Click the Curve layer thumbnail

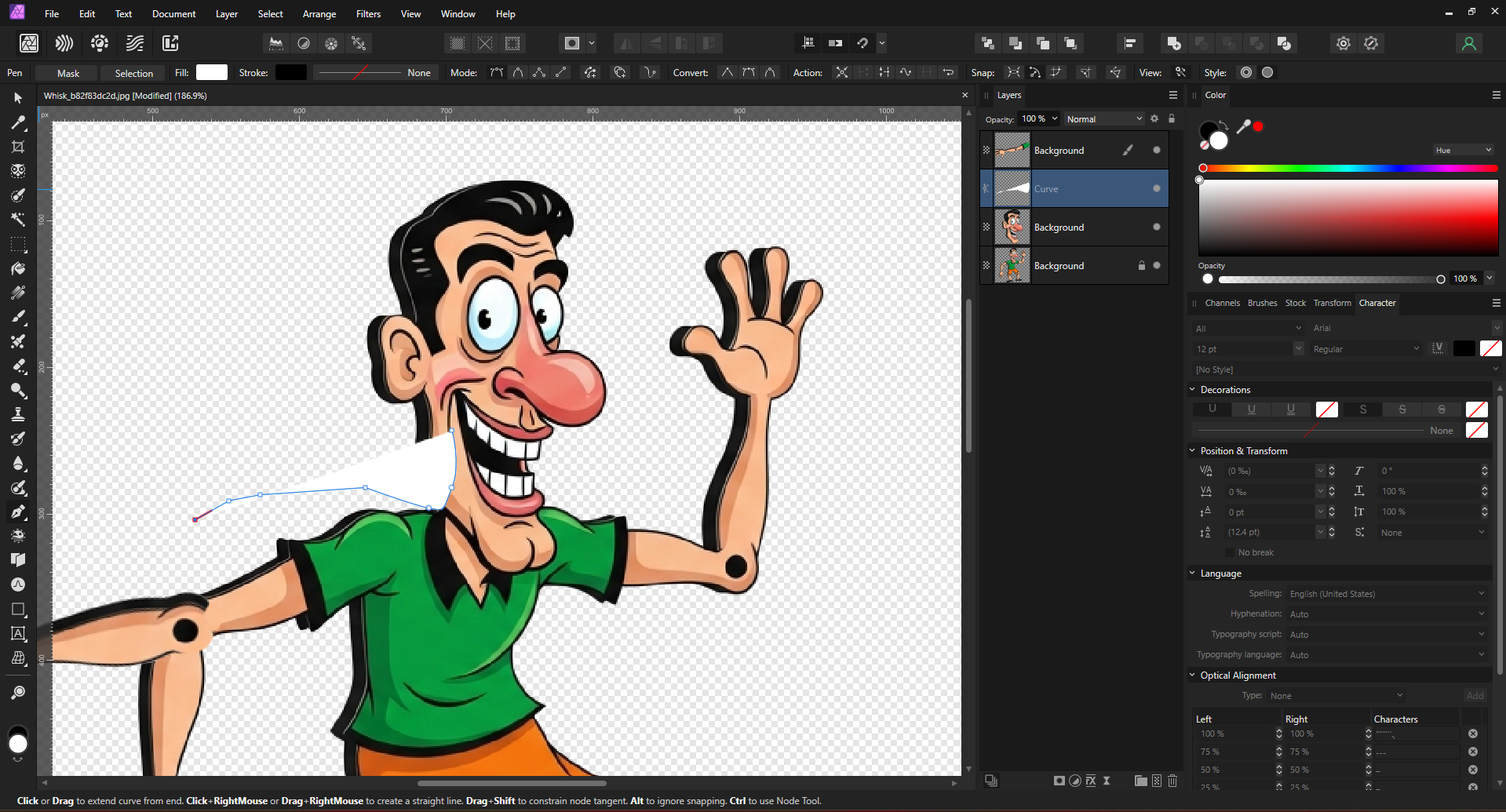click(x=1012, y=188)
